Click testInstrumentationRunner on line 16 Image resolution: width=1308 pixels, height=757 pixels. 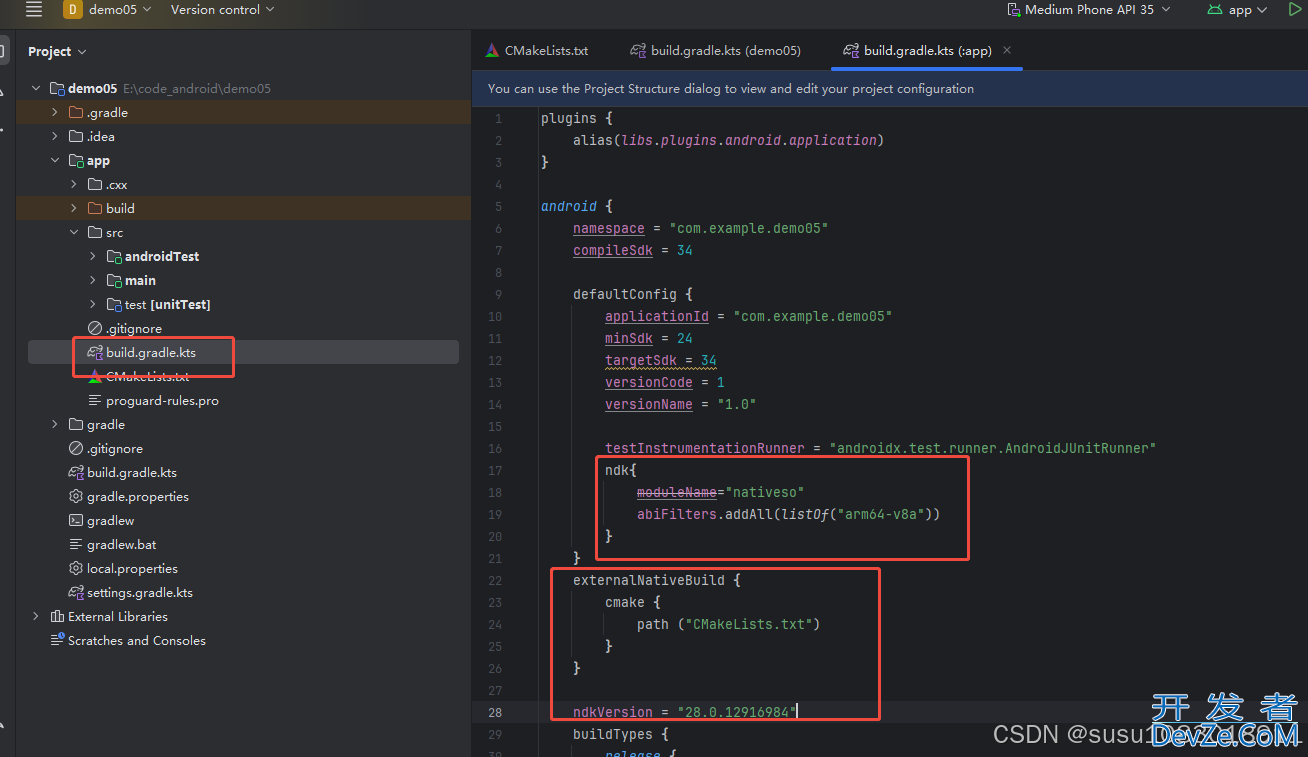point(705,449)
